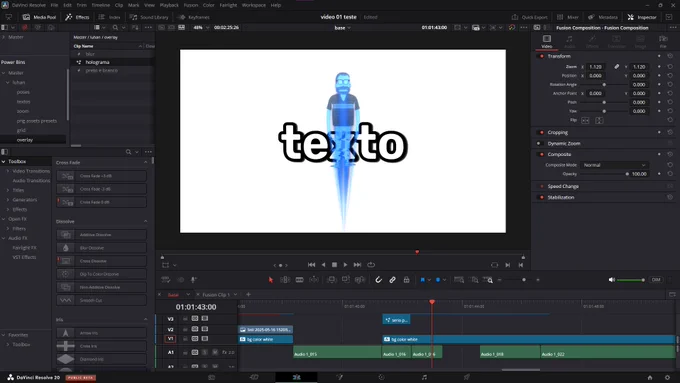
Task: Collapse the Toolbox tree node
Action: [x=3, y=161]
